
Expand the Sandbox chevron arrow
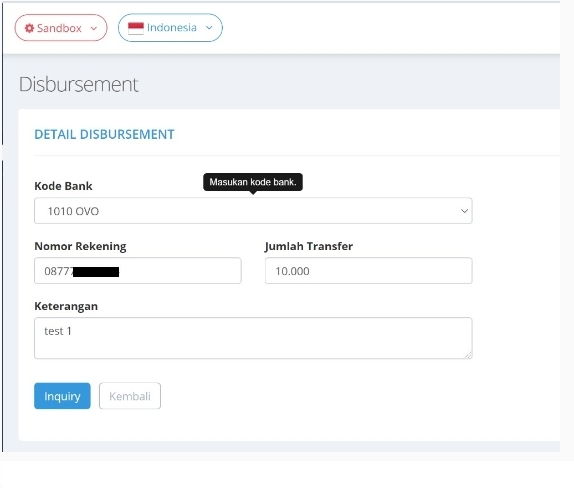click(x=94, y=28)
